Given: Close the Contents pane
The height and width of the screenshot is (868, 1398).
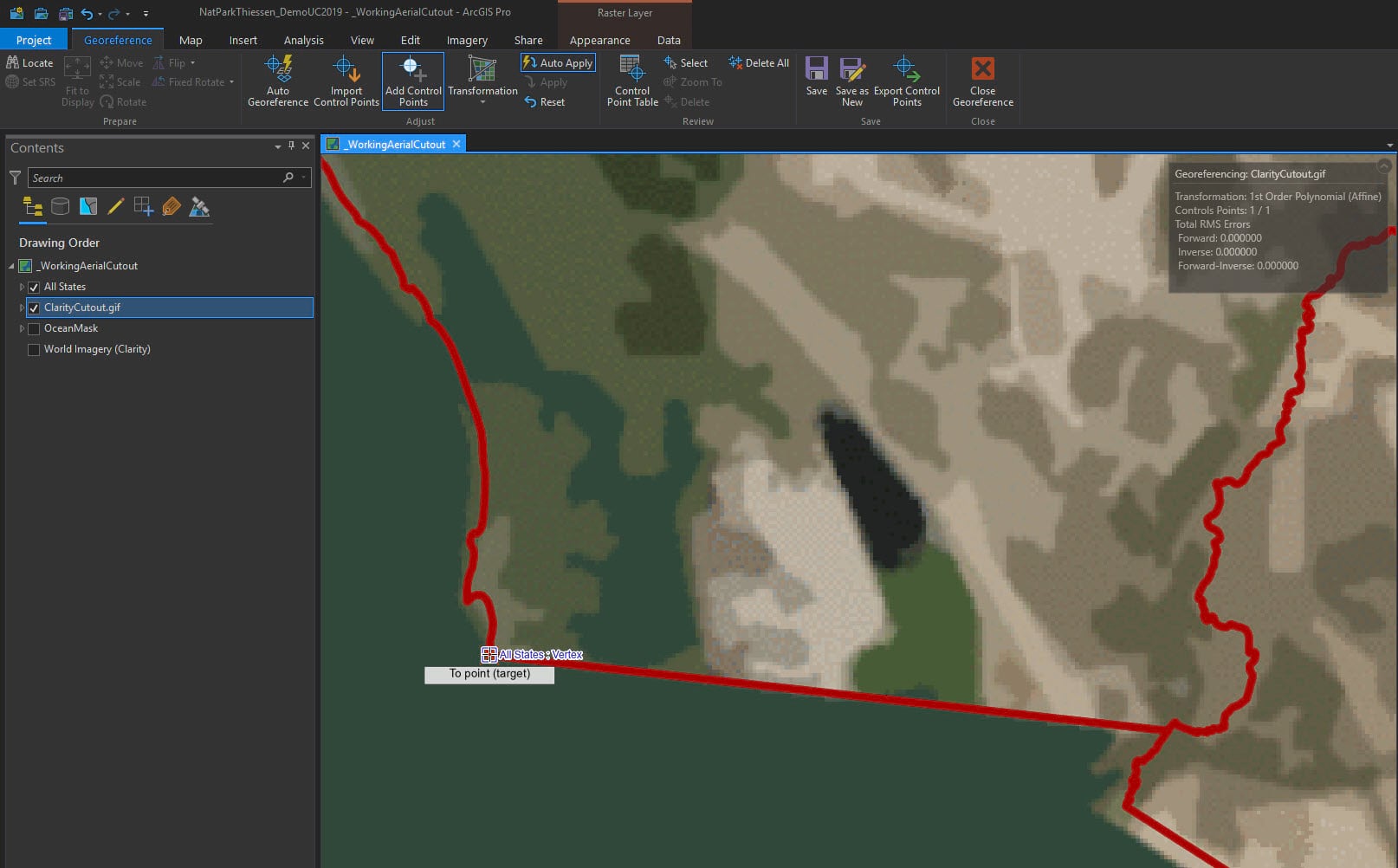Looking at the screenshot, I should [x=306, y=146].
